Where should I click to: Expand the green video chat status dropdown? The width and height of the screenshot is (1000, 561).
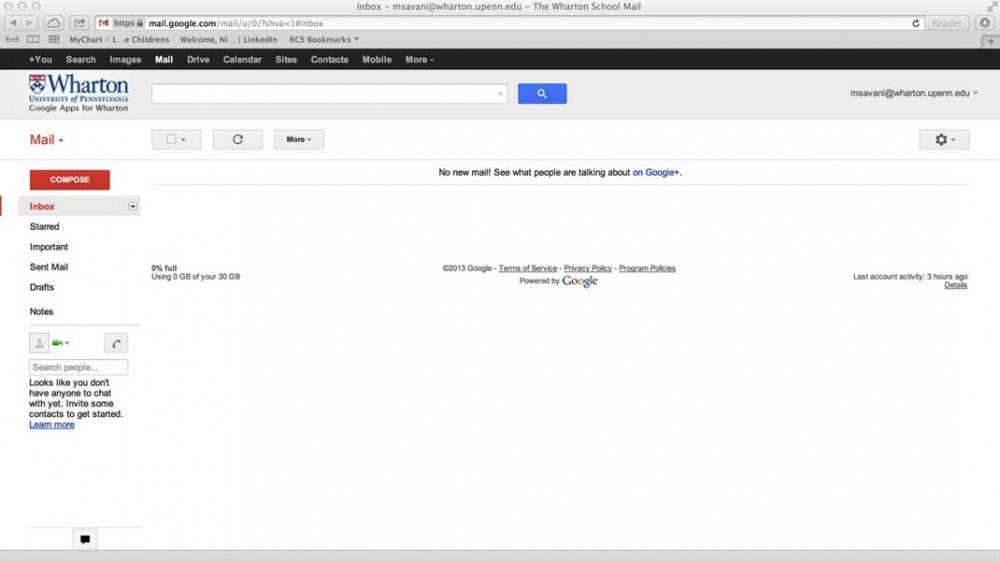click(61, 344)
